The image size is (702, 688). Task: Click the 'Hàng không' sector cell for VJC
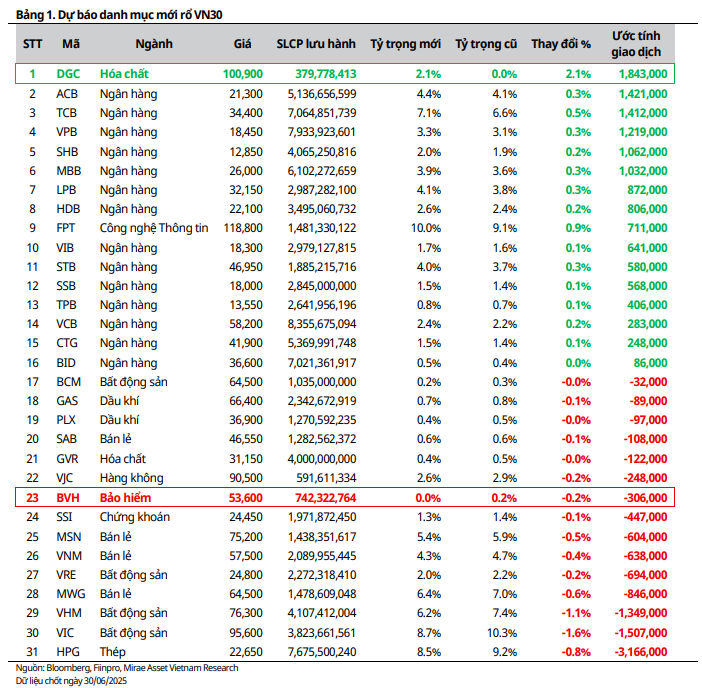(131, 478)
